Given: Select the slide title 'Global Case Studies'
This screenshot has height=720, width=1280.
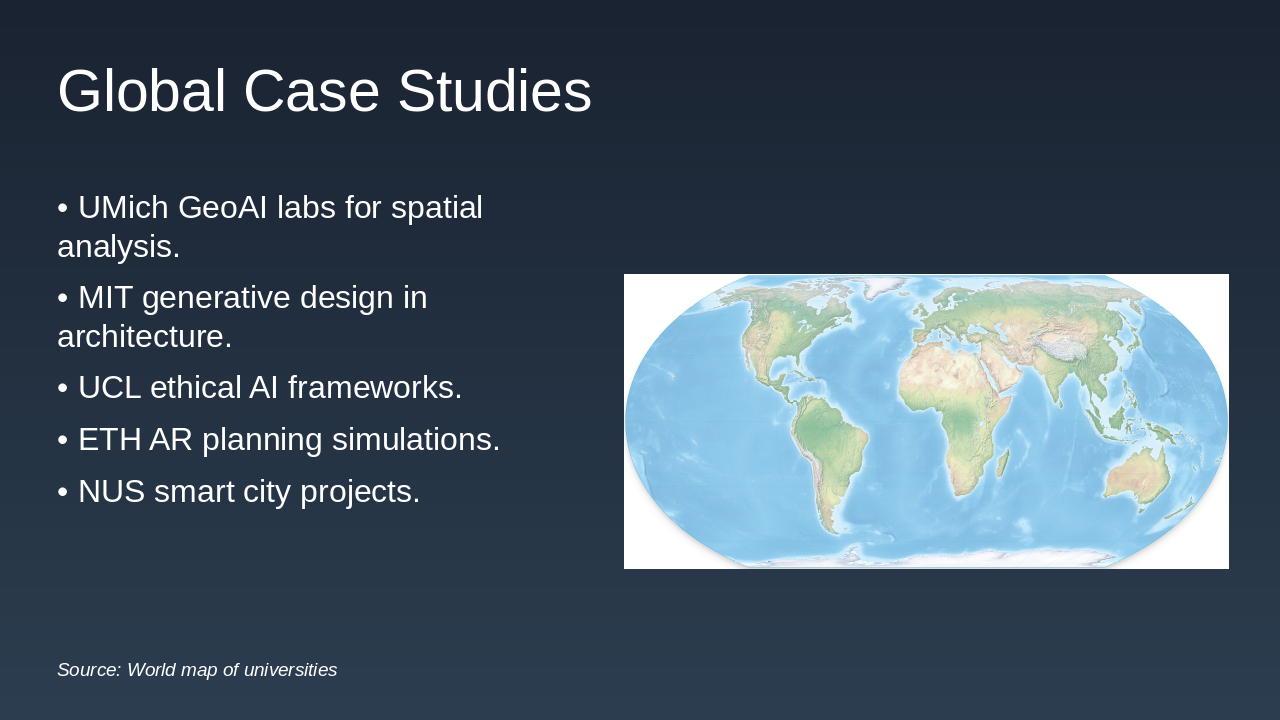Looking at the screenshot, I should click(323, 90).
